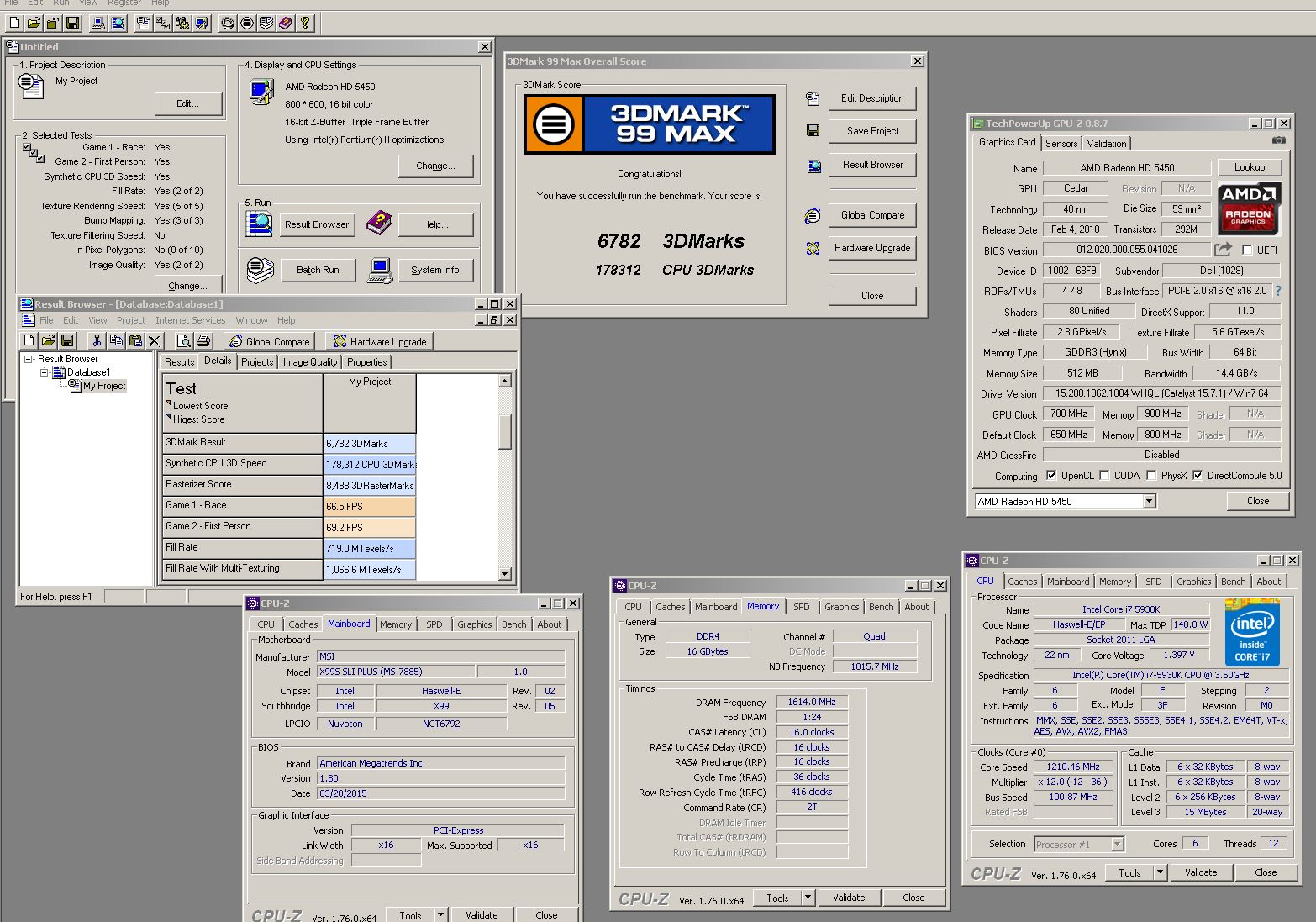Open Tools dropdown arrow in CPU-Z Memory window

pyautogui.click(x=808, y=898)
